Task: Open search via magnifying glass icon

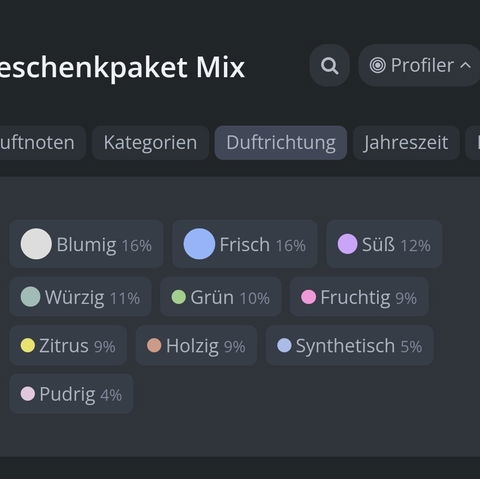Action: point(329,66)
